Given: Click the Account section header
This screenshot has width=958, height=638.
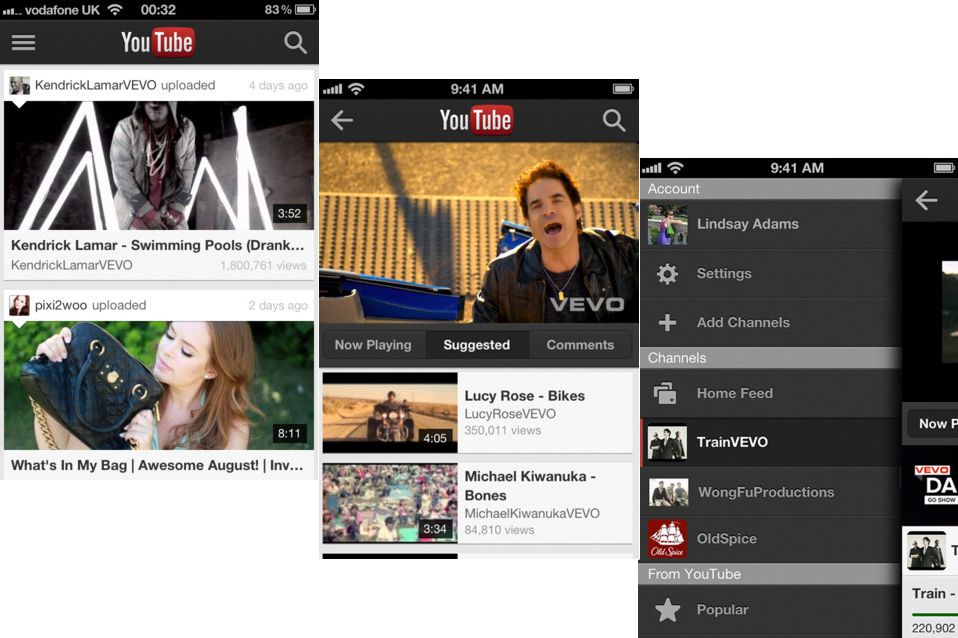Looking at the screenshot, I should [770, 189].
